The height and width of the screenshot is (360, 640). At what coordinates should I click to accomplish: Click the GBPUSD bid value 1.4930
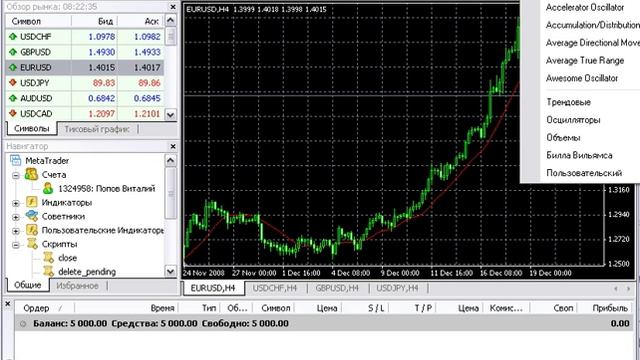point(102,52)
